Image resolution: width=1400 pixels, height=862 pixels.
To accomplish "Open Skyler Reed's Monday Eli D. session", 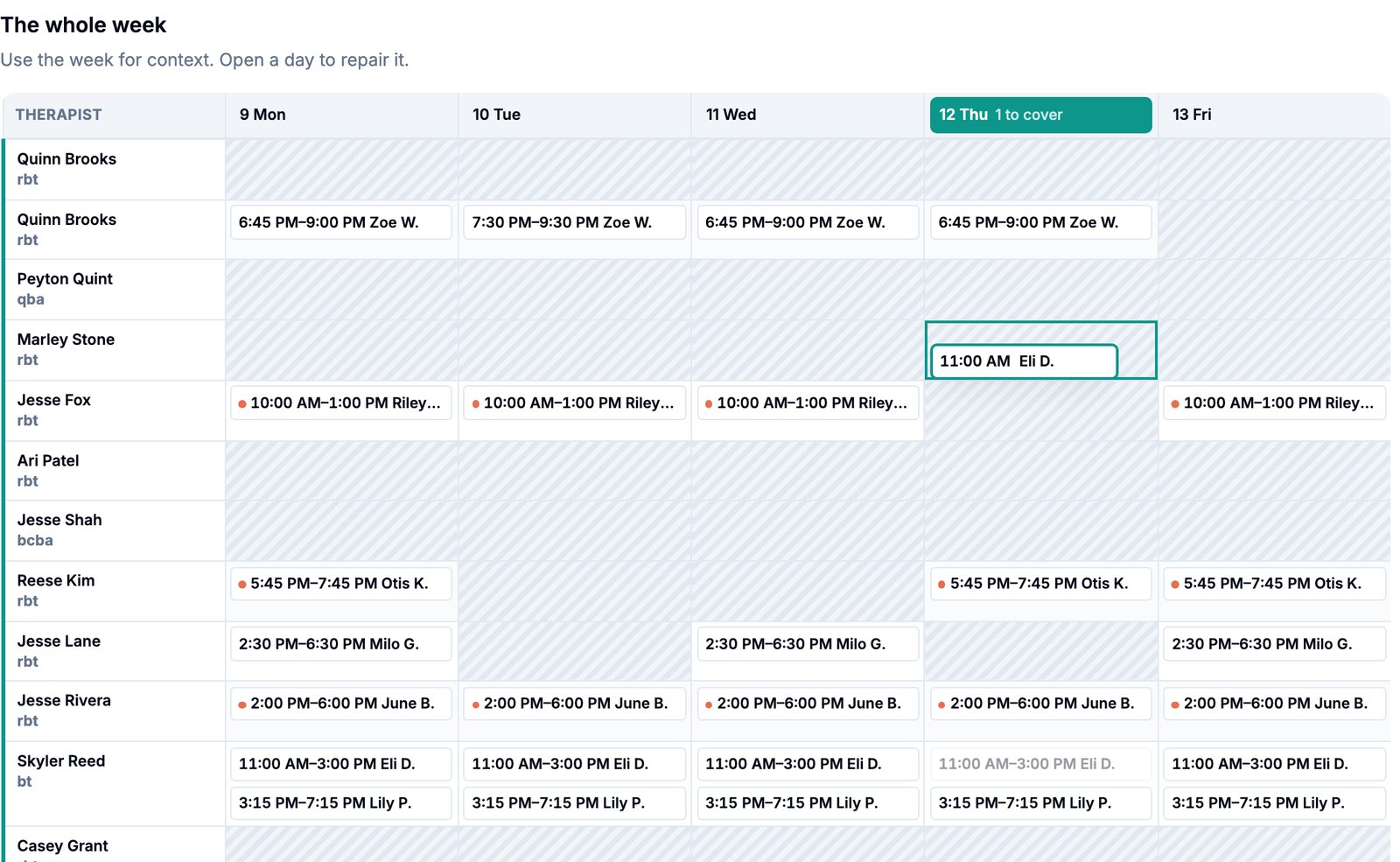I will (341, 764).
